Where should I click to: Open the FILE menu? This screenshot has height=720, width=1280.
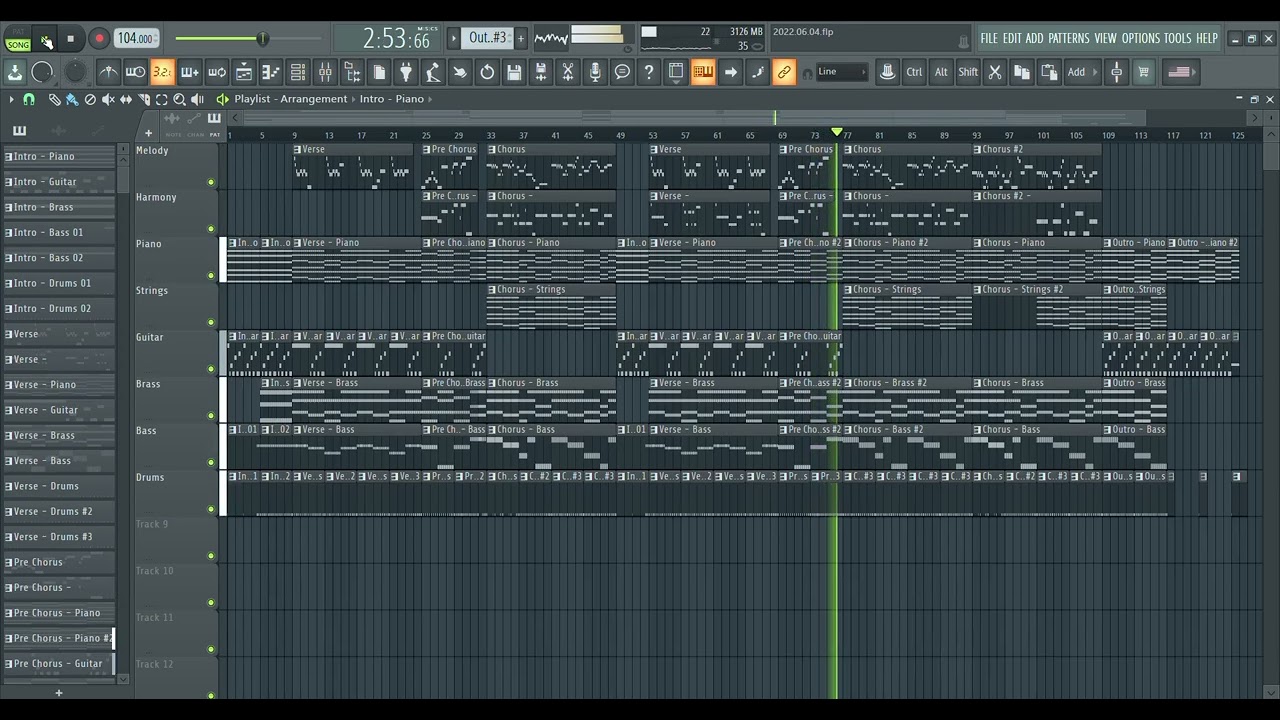click(989, 38)
